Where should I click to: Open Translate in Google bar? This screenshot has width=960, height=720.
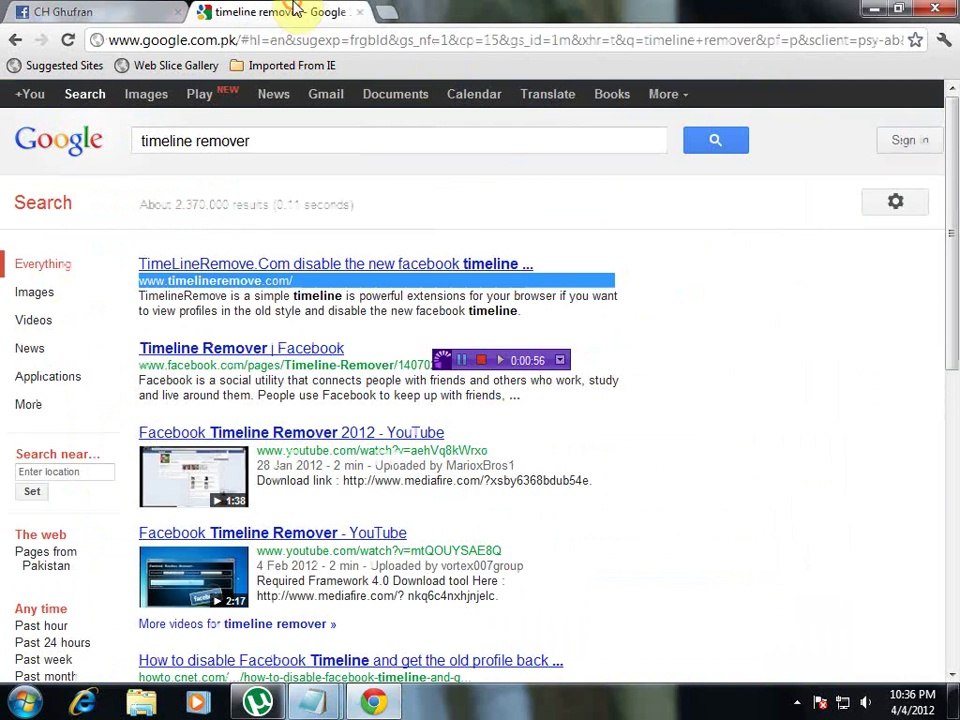pyautogui.click(x=547, y=94)
